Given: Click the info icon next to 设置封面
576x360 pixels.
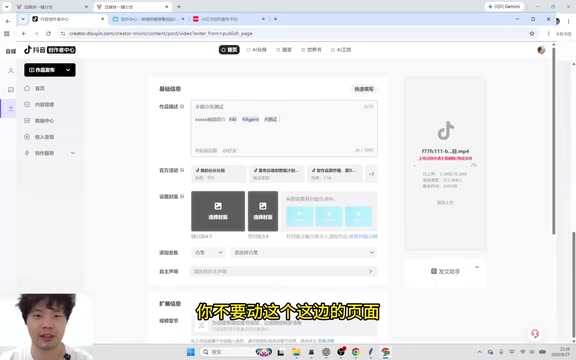Looking at the screenshot, I should (182, 197).
